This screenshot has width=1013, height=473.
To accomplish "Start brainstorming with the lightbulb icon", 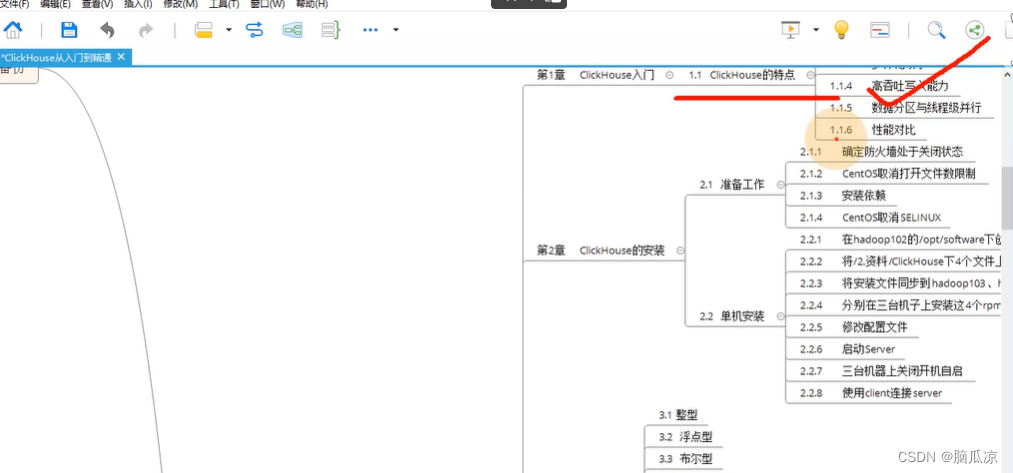I will click(841, 30).
